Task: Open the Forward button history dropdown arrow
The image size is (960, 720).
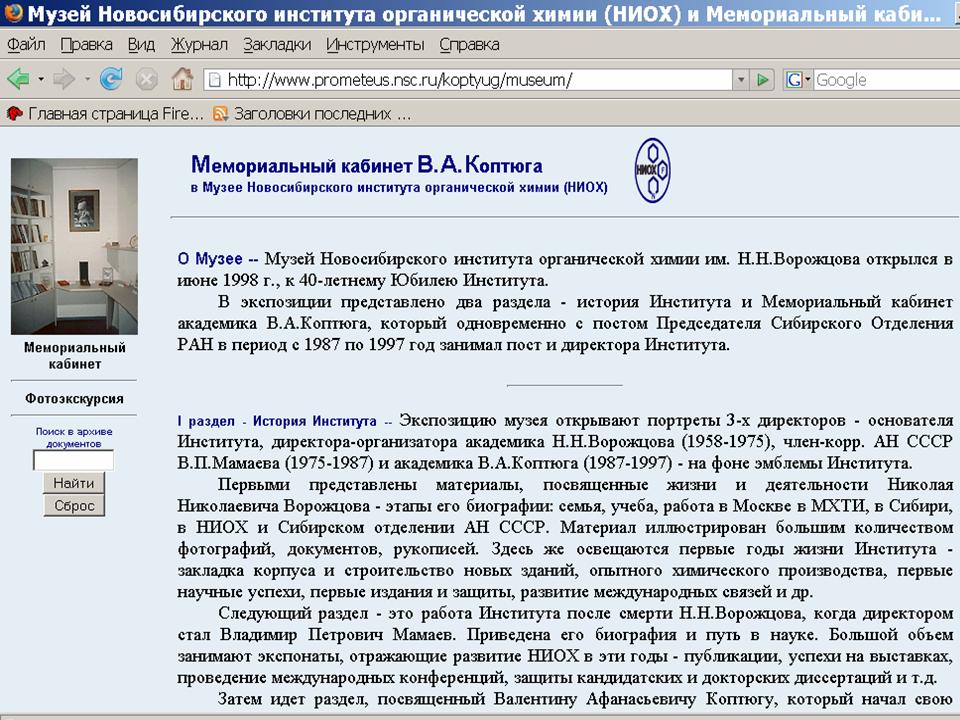Action: pyautogui.click(x=87, y=79)
